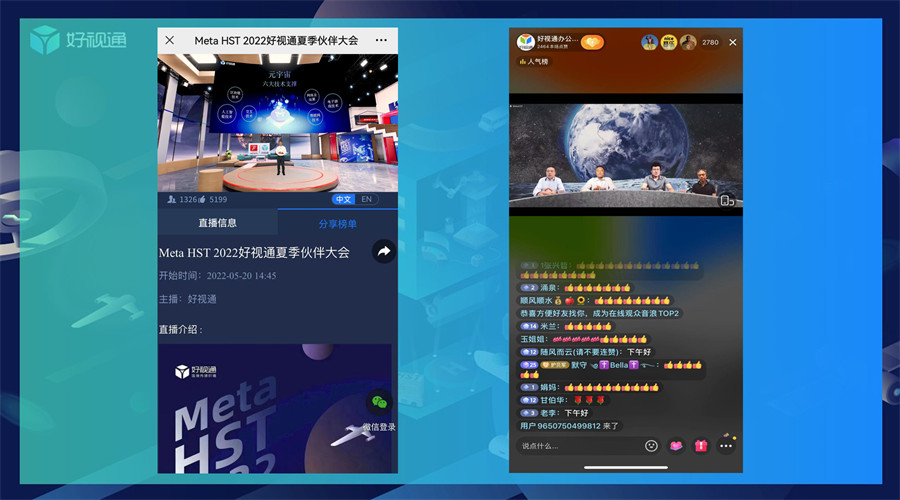
Task: Click the 主播: 好视通 line
Action: [x=188, y=299]
